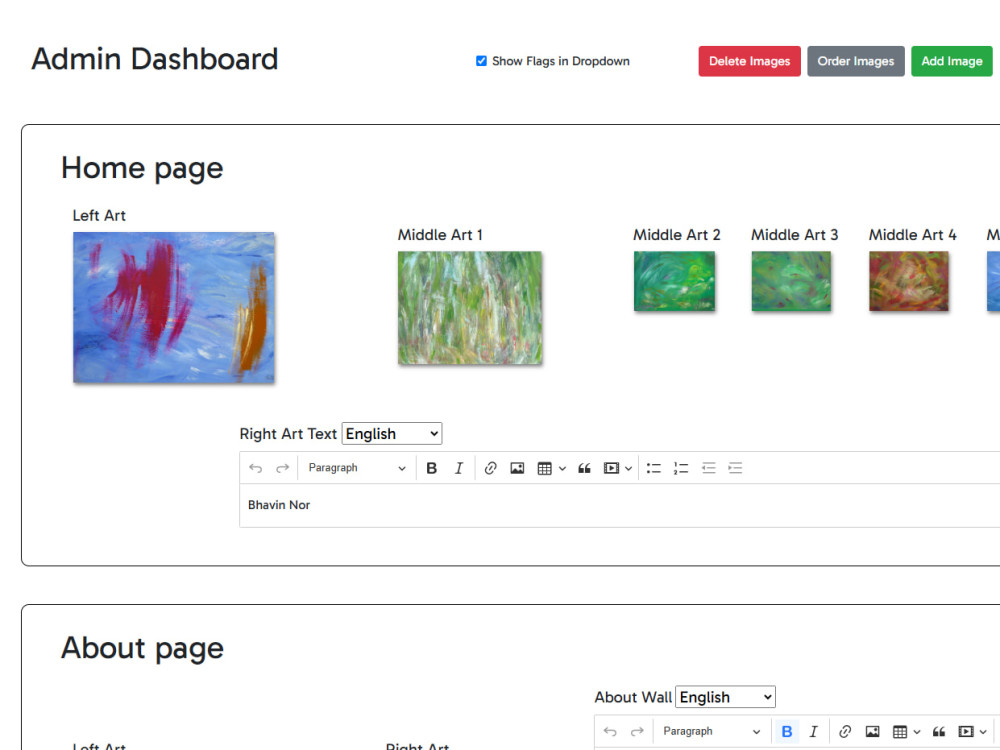Open the About Wall language dropdown
The width and height of the screenshot is (1000, 750).
725,697
